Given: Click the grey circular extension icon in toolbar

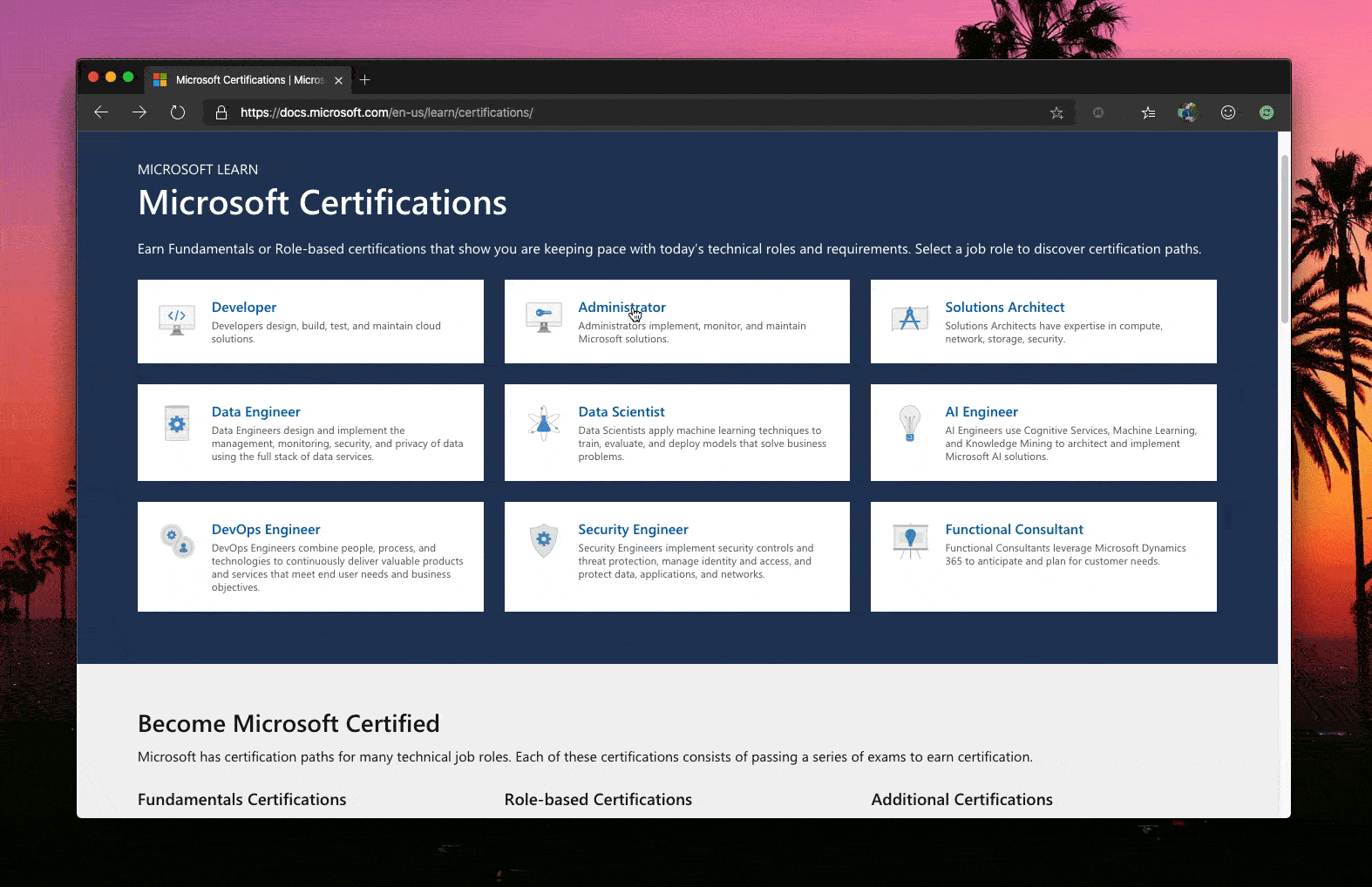Looking at the screenshot, I should (1098, 112).
